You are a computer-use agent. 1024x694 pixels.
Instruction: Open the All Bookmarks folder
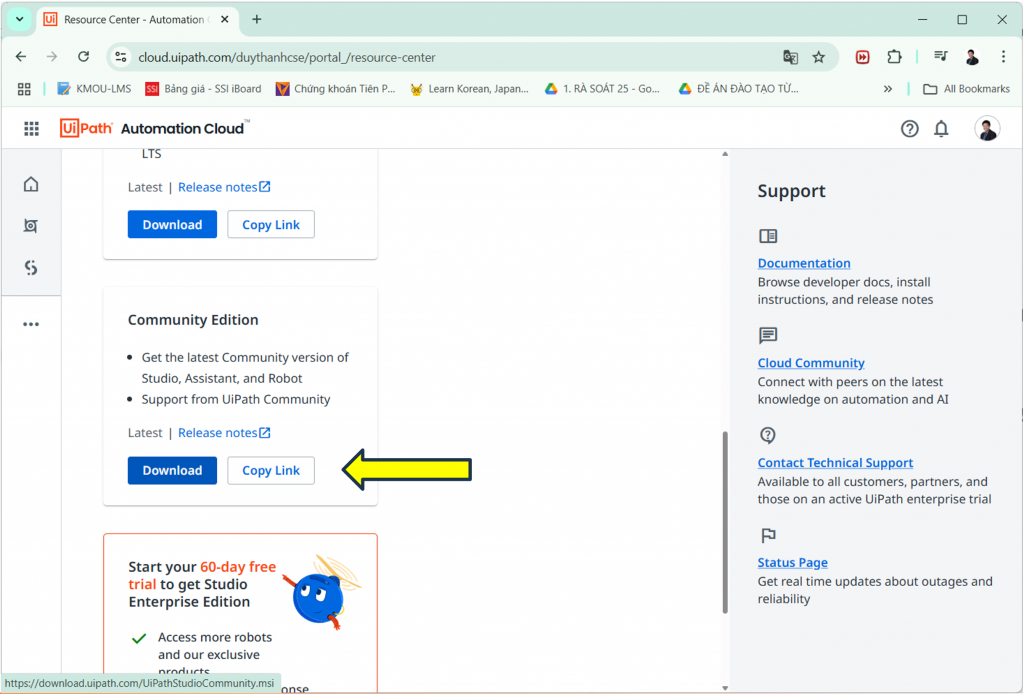click(966, 89)
